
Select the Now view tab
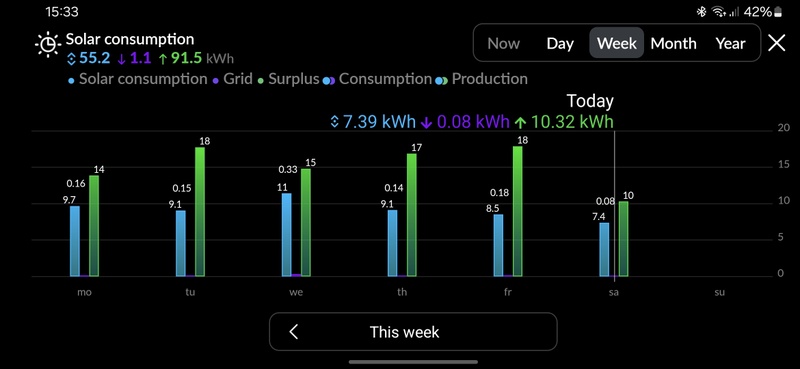tap(503, 43)
